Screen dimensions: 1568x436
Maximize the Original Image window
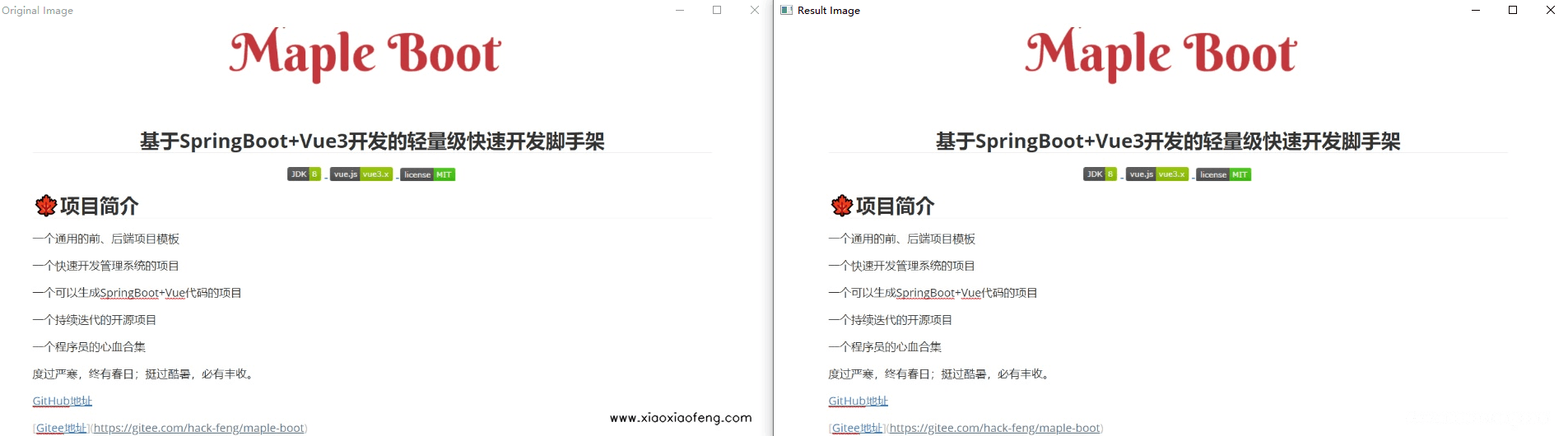click(x=717, y=10)
